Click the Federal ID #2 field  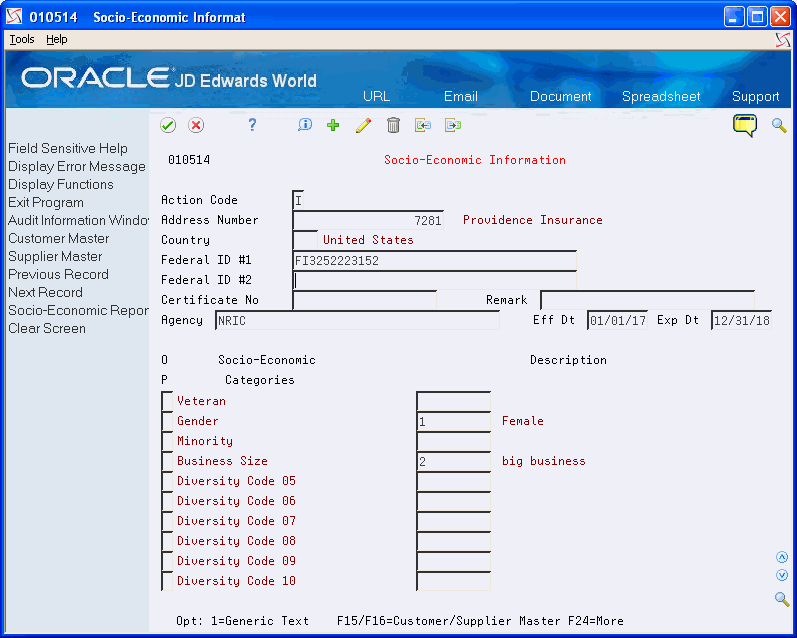[x=435, y=280]
